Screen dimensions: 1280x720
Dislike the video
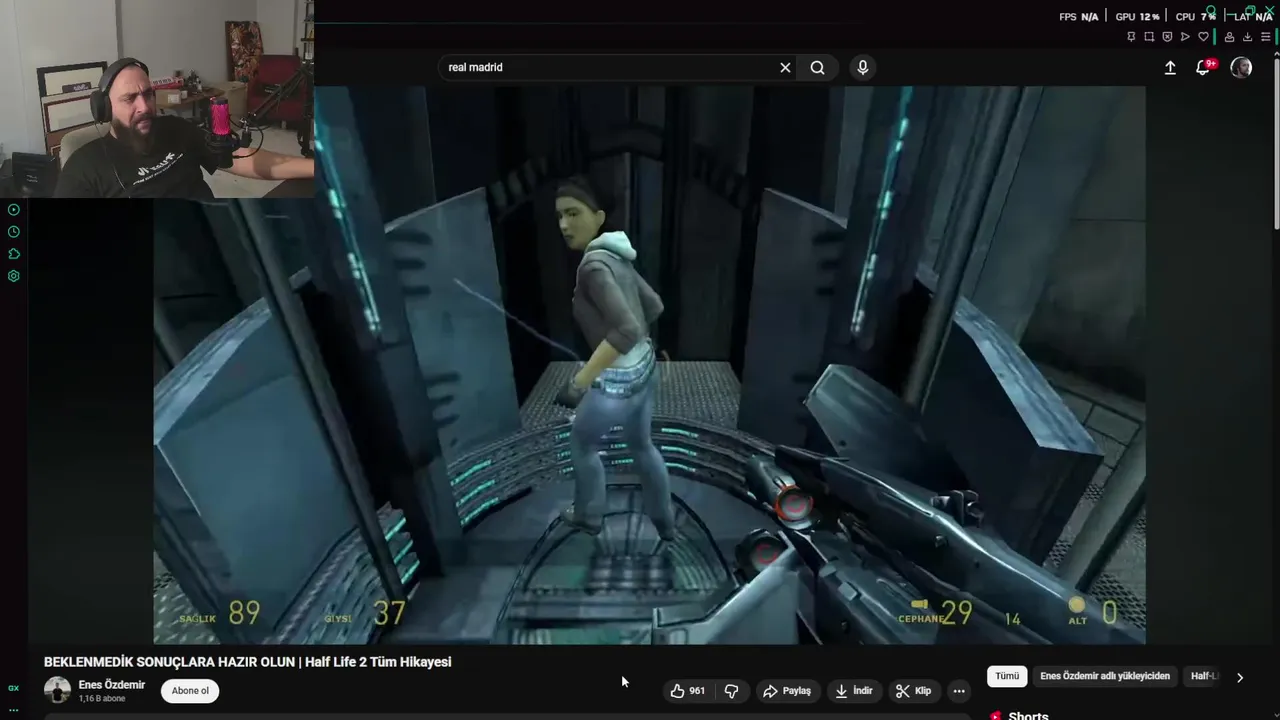coord(731,691)
